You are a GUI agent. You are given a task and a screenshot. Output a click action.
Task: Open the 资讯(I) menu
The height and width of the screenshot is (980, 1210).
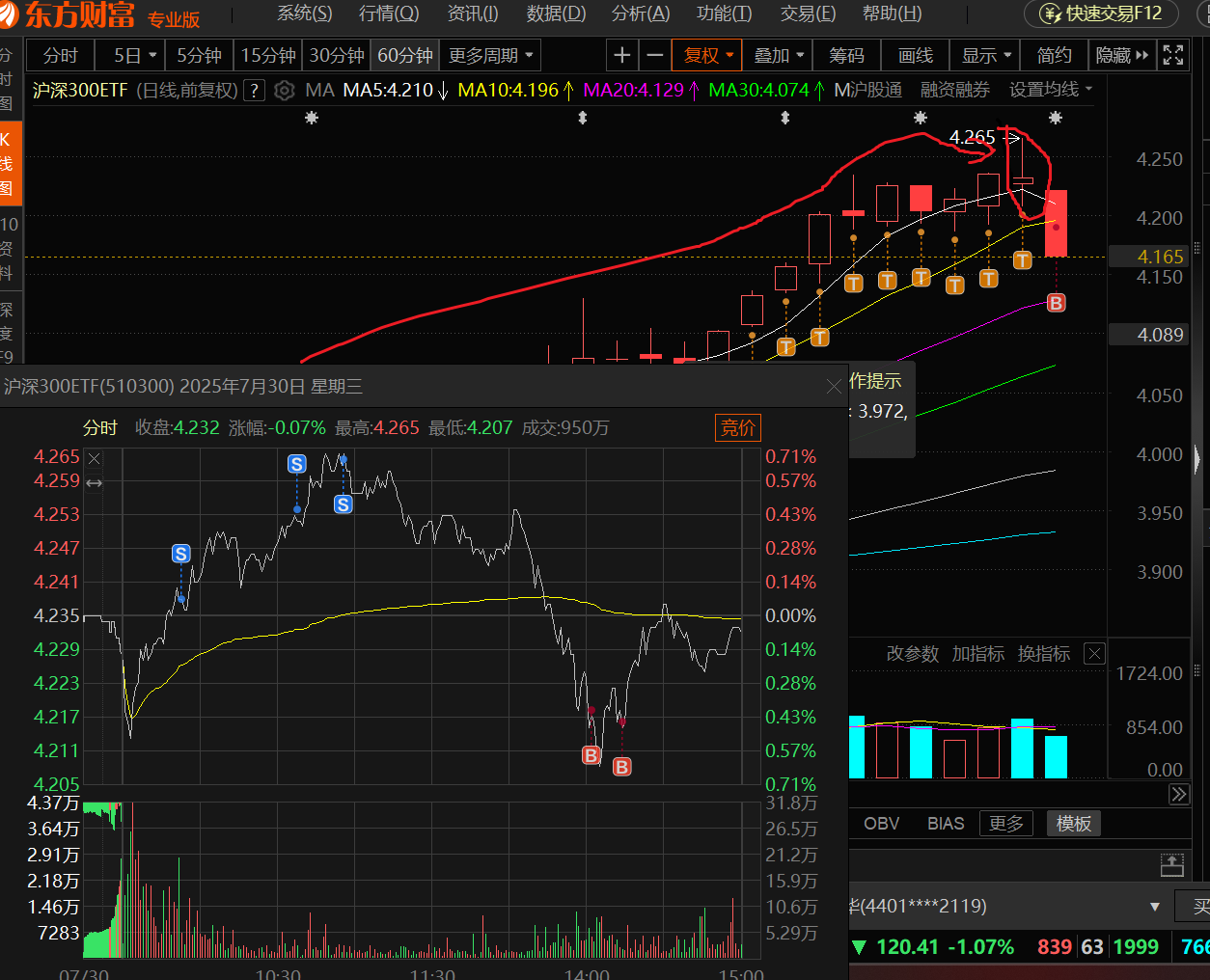tap(473, 14)
